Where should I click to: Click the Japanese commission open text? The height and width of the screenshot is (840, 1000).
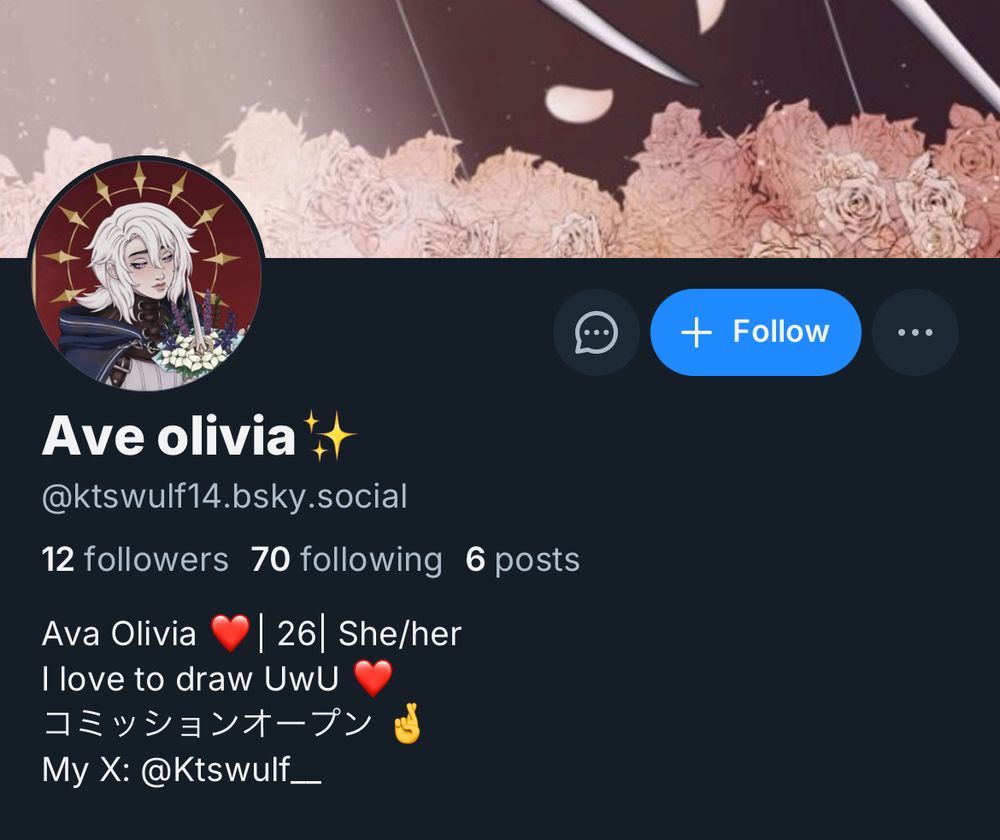[x=207, y=724]
